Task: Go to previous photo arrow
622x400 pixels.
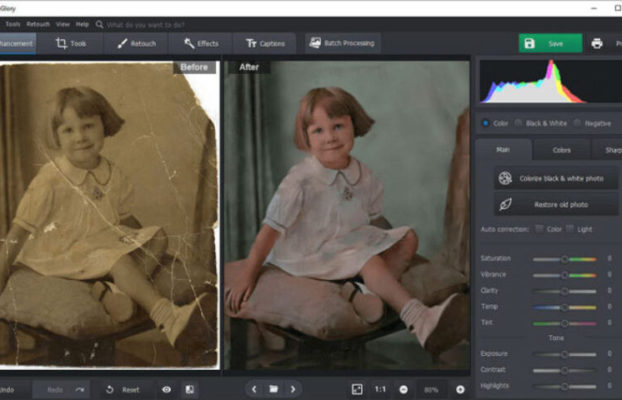Action: point(254,389)
